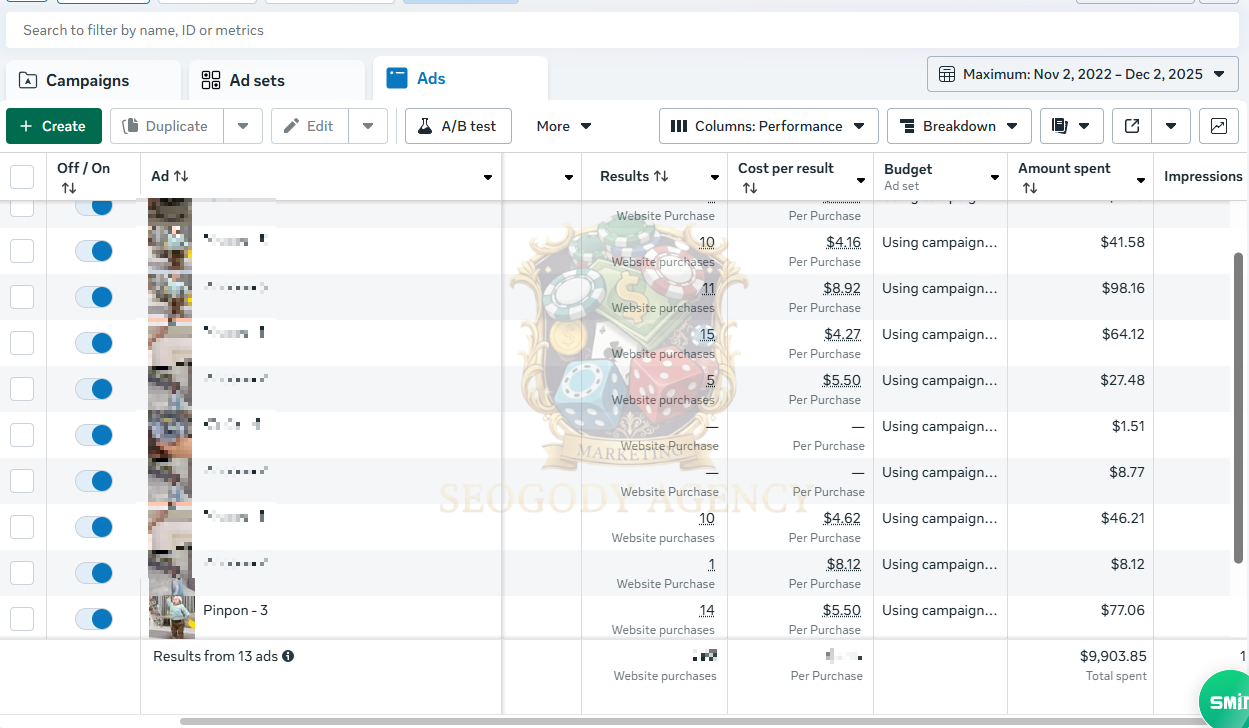Expand the Edit options dropdown arrow
This screenshot has height=728, width=1249.
click(x=368, y=126)
